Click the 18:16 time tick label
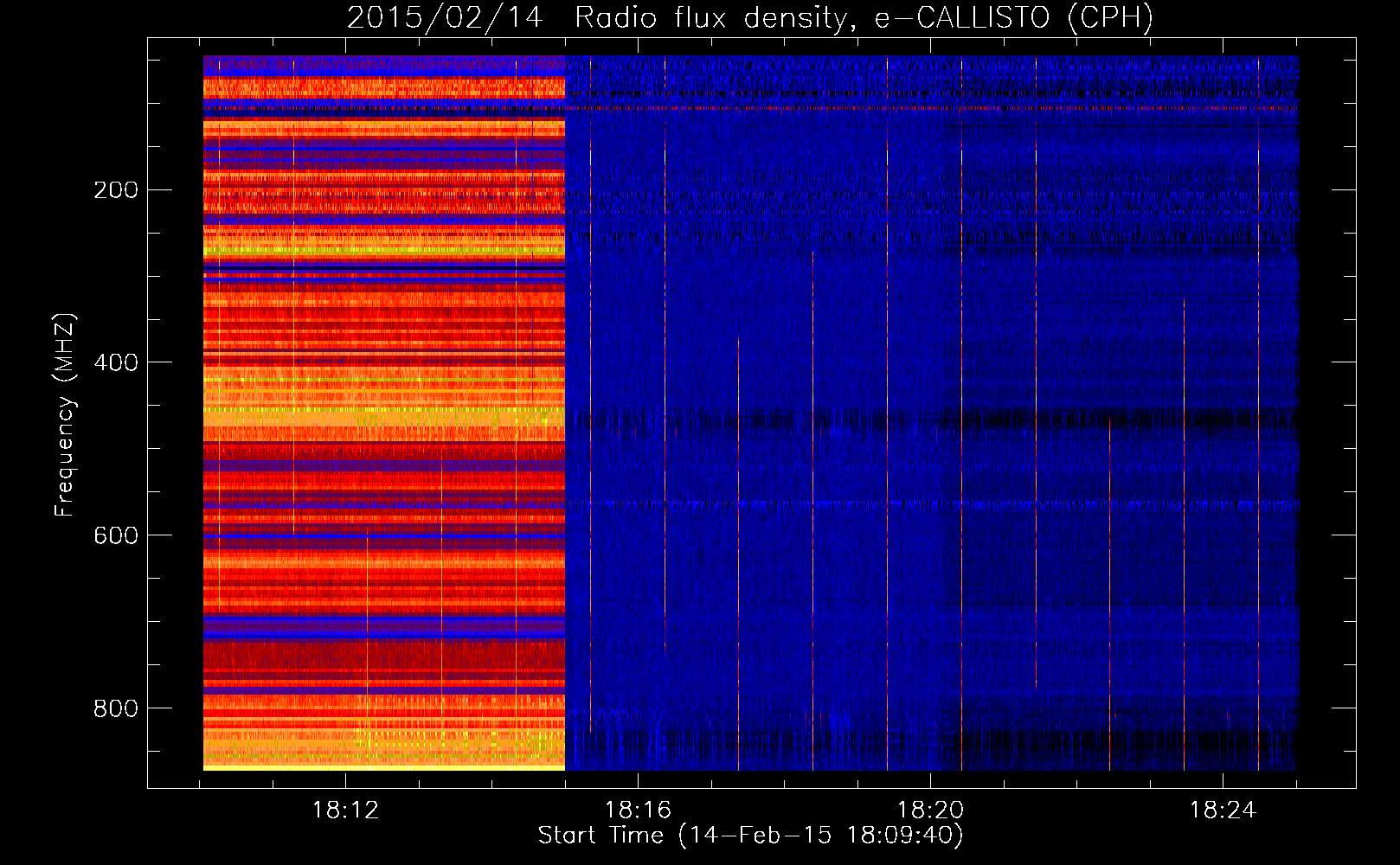The width and height of the screenshot is (1400, 865). click(638, 811)
